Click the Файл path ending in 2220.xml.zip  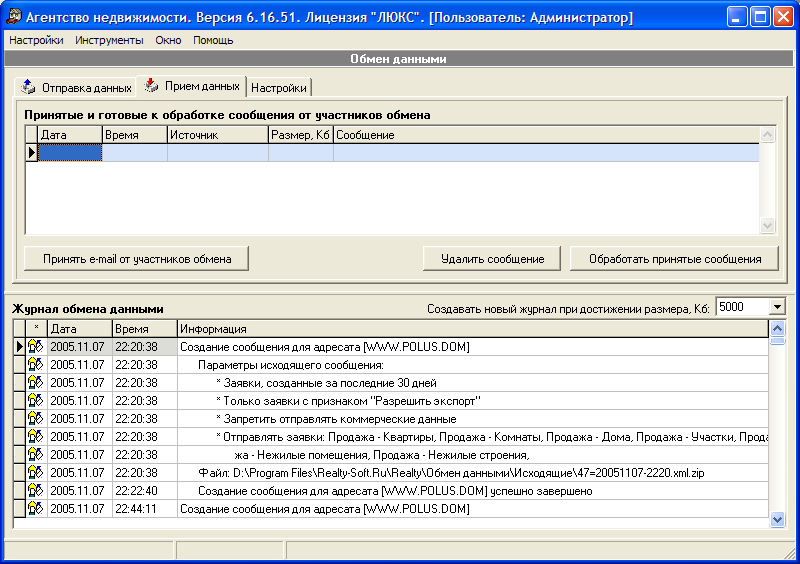[x=451, y=473]
